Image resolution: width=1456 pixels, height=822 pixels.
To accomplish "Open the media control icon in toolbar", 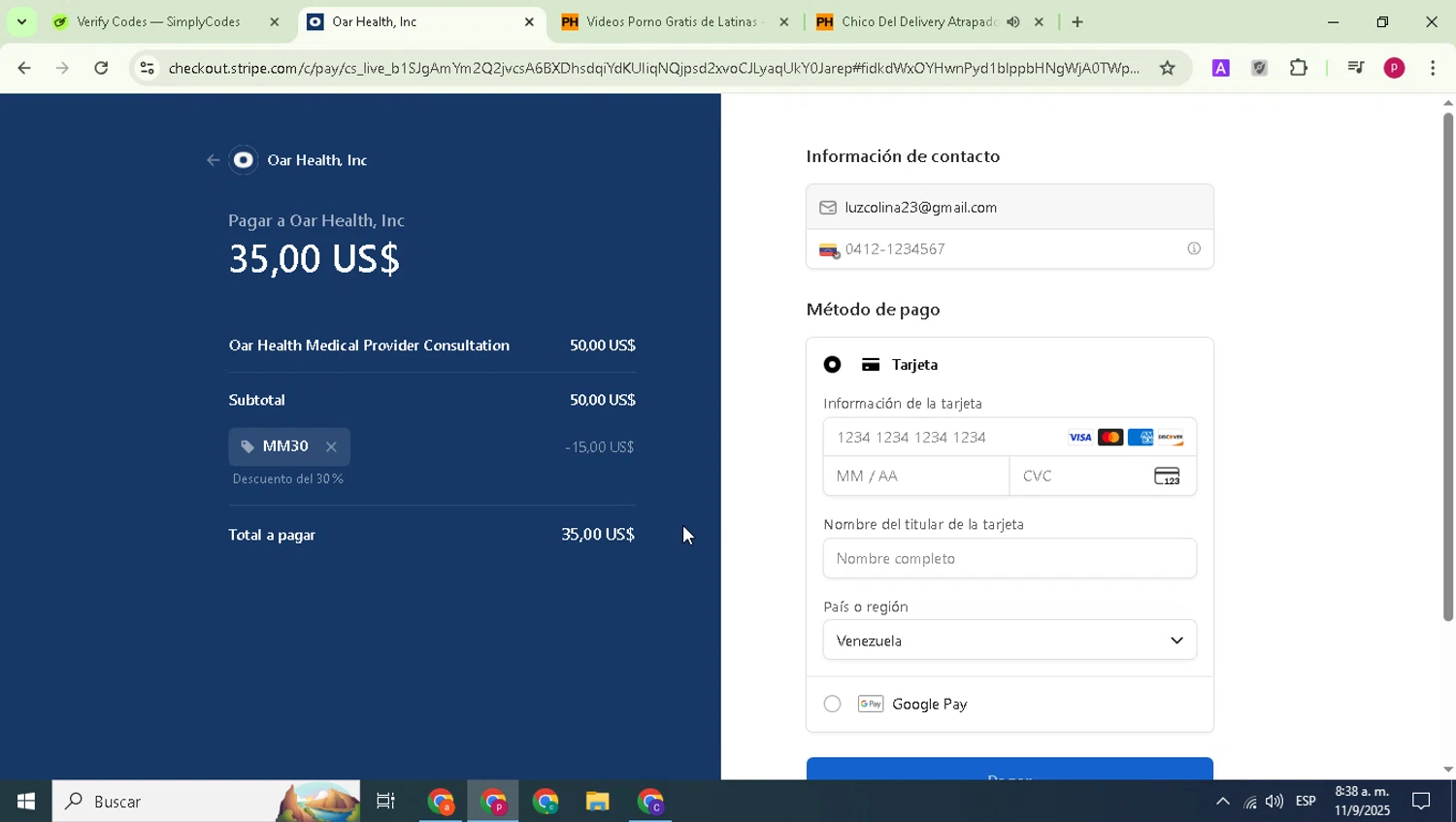I will [1355, 68].
